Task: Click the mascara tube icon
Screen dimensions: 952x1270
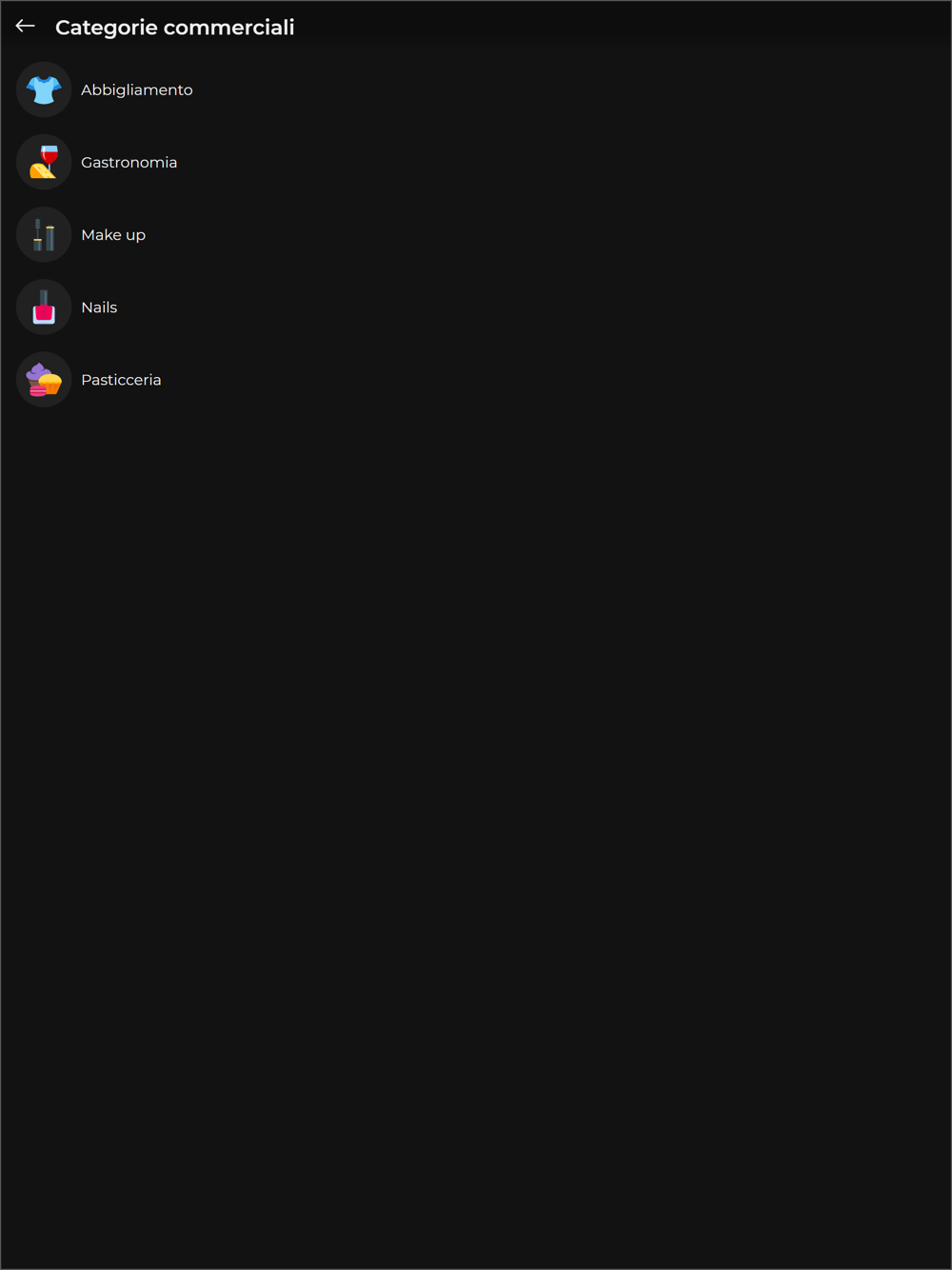Action: (44, 234)
